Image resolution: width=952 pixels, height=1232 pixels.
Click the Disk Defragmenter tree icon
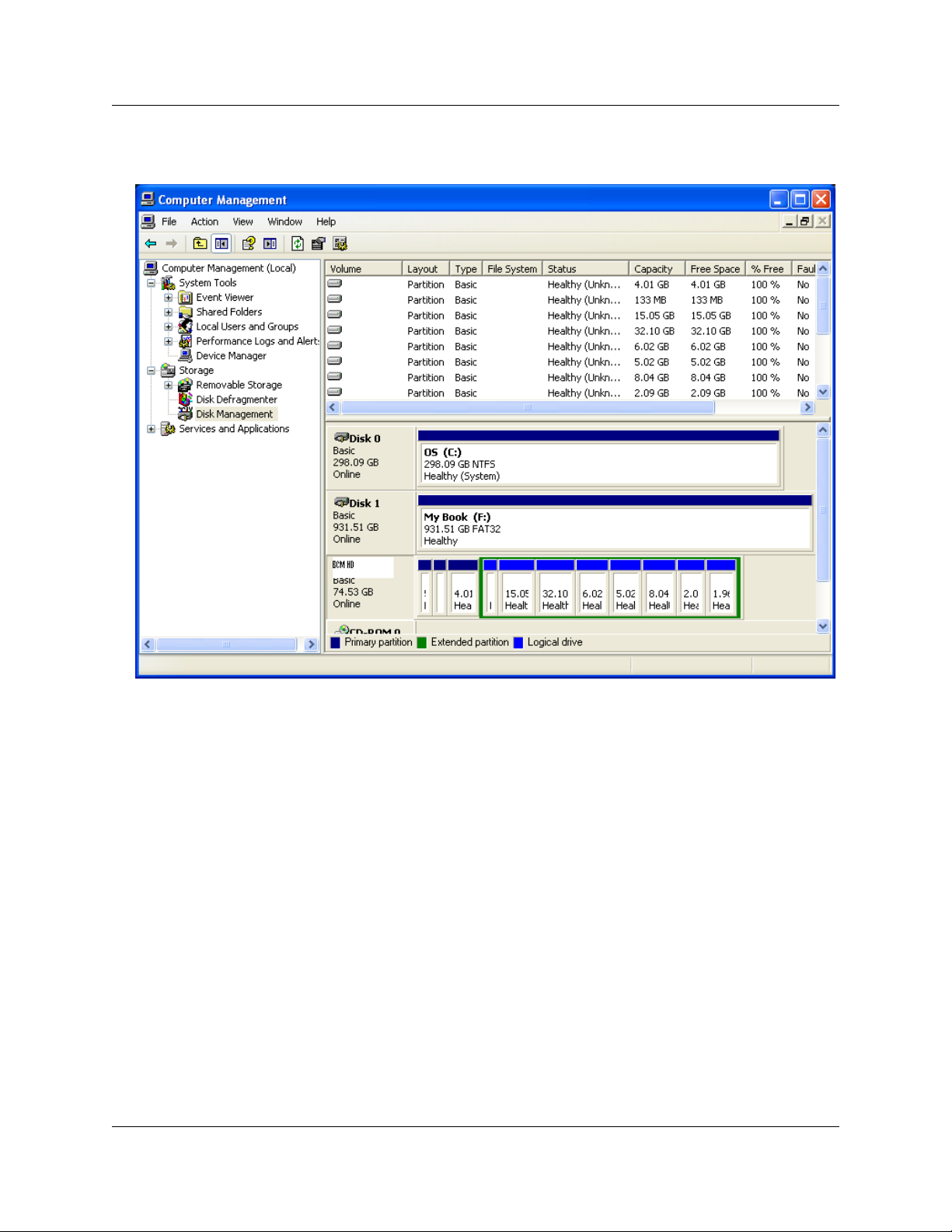click(185, 400)
